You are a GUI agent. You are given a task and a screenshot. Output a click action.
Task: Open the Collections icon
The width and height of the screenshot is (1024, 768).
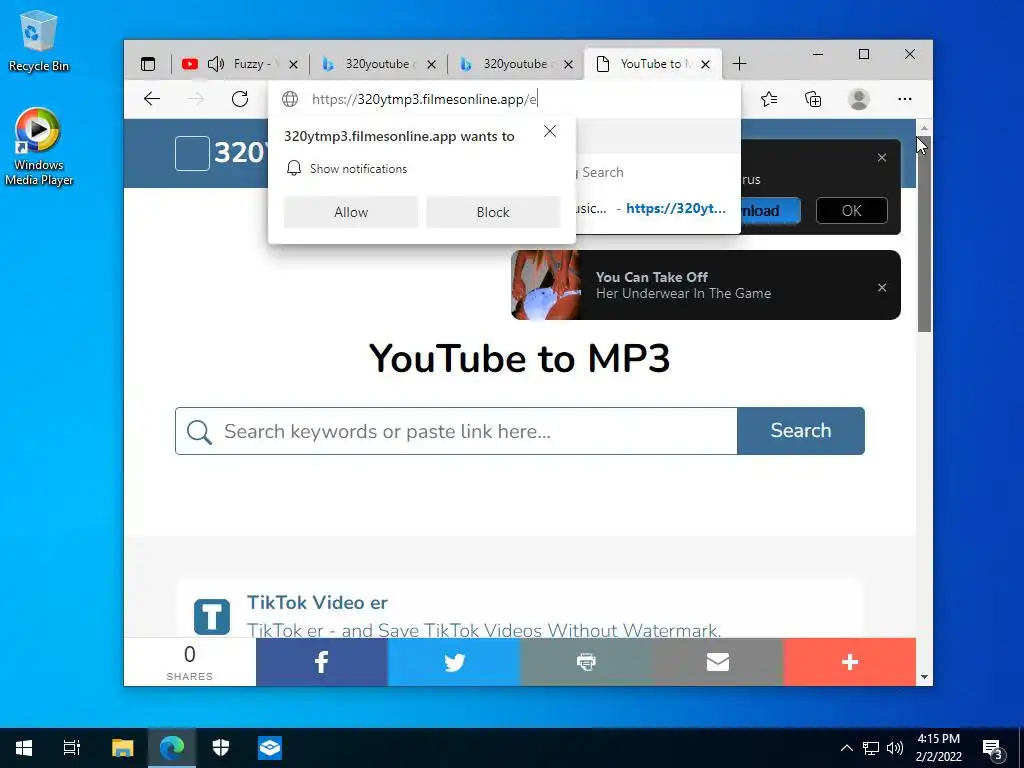pyautogui.click(x=813, y=99)
